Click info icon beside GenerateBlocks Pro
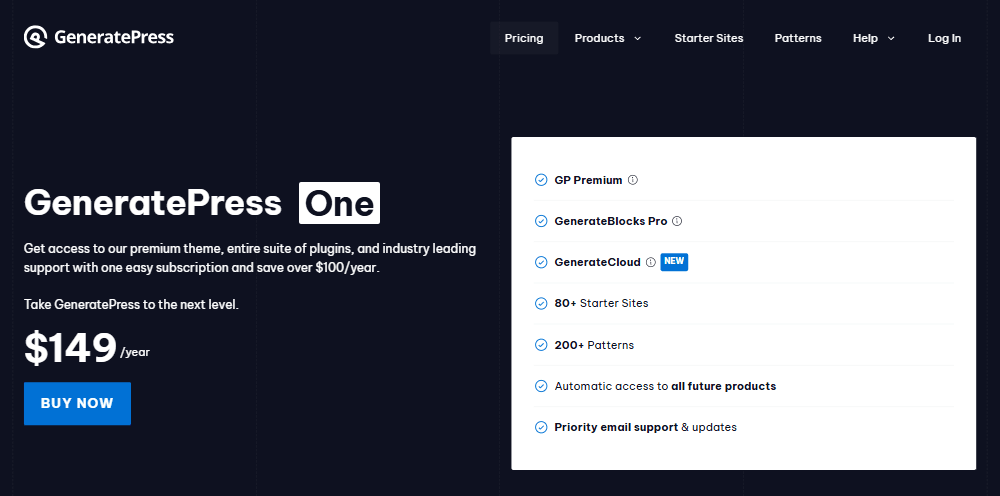This screenshot has height=496, width=1000. (x=677, y=221)
